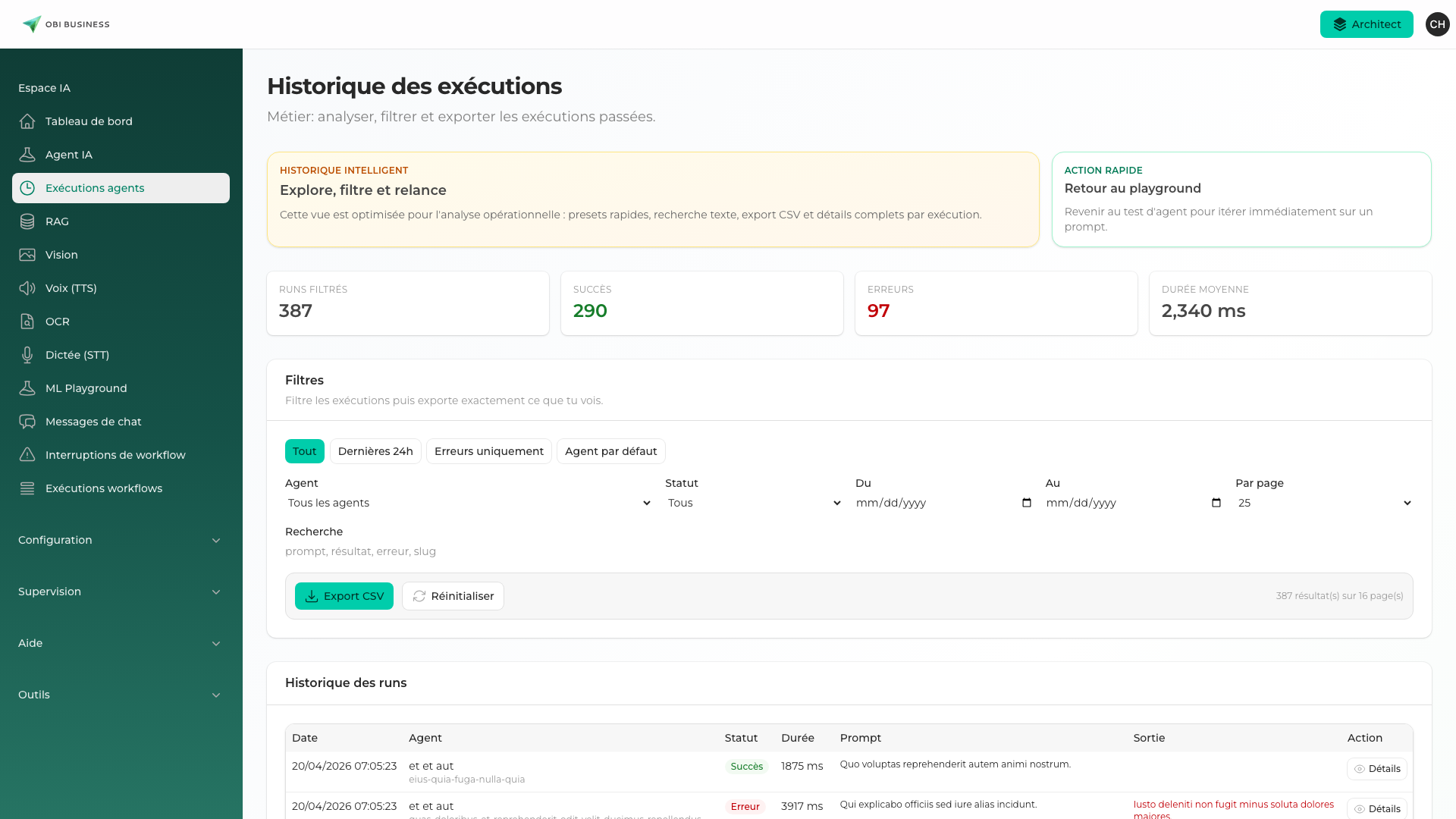The height and width of the screenshot is (819, 1456).
Task: Go to Exécutions workflows menu item
Action: [x=104, y=488]
